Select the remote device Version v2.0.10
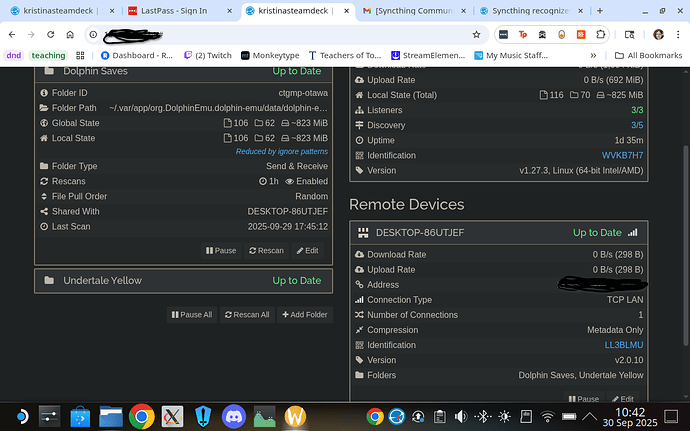The height and width of the screenshot is (431, 690). (x=629, y=360)
